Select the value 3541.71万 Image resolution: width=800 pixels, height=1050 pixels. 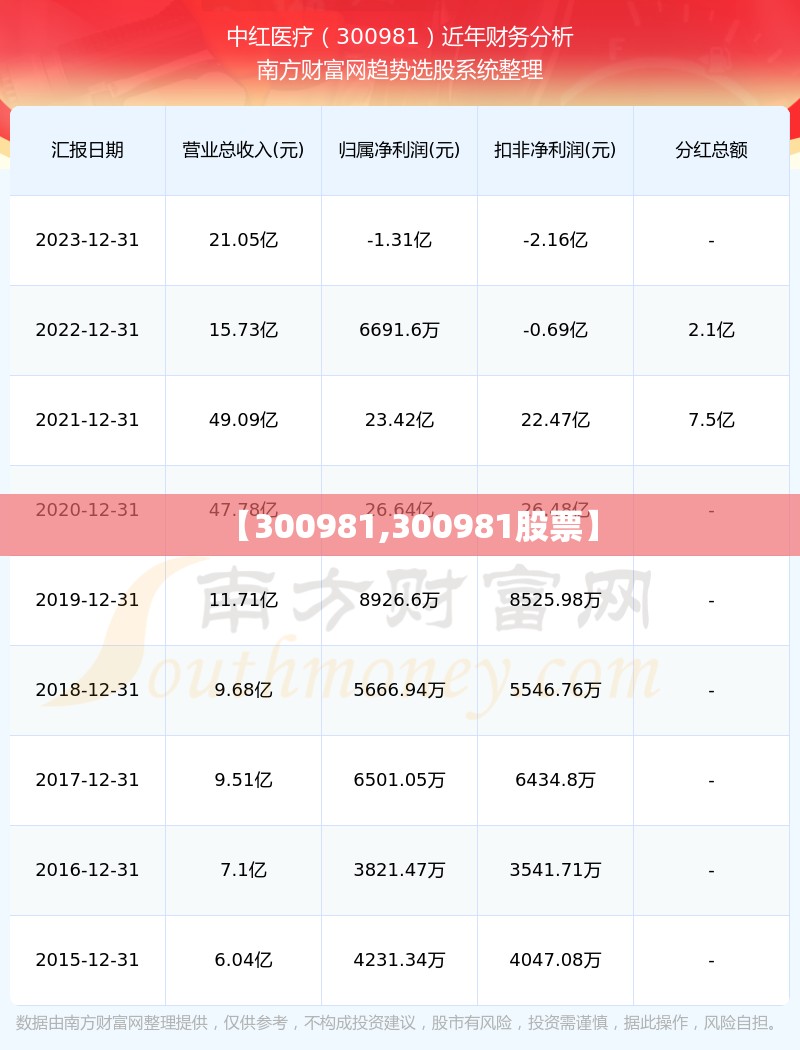(556, 870)
